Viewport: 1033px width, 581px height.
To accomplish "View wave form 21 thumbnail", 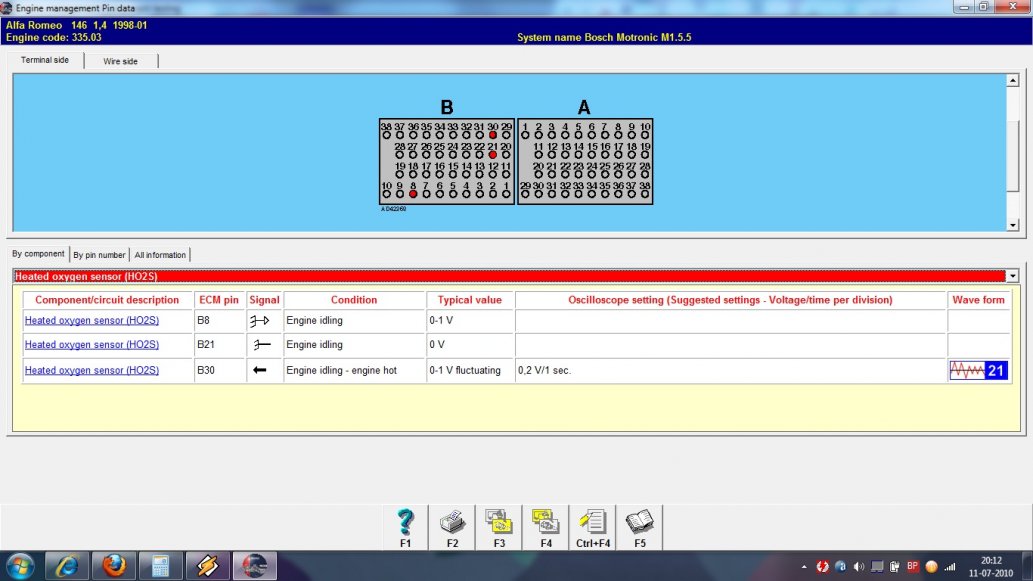I will pyautogui.click(x=978, y=371).
